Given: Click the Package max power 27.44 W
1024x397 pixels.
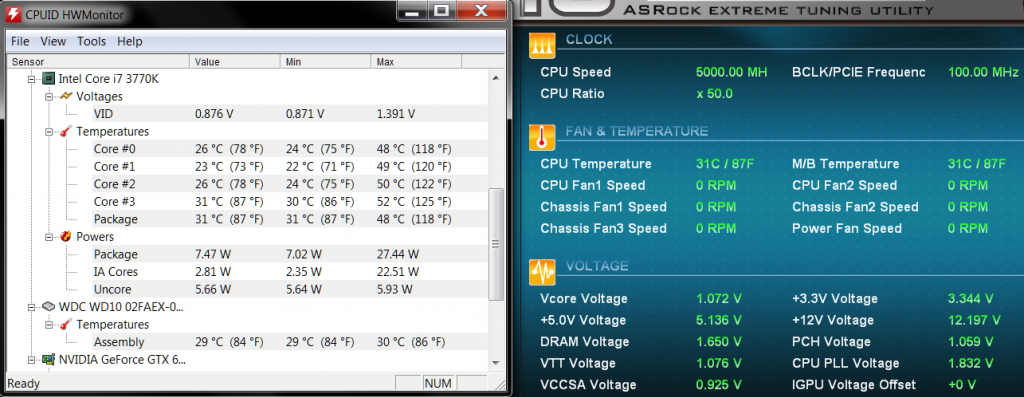Looking at the screenshot, I should coord(398,254).
